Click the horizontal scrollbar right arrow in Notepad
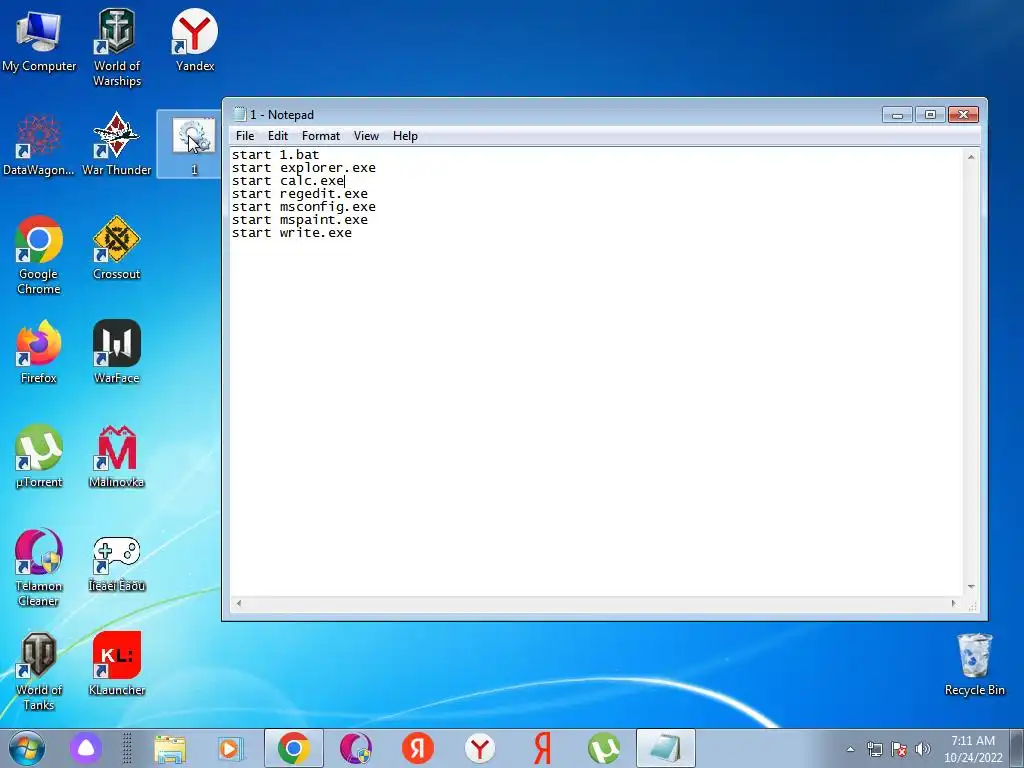This screenshot has width=1024, height=768. tap(953, 603)
